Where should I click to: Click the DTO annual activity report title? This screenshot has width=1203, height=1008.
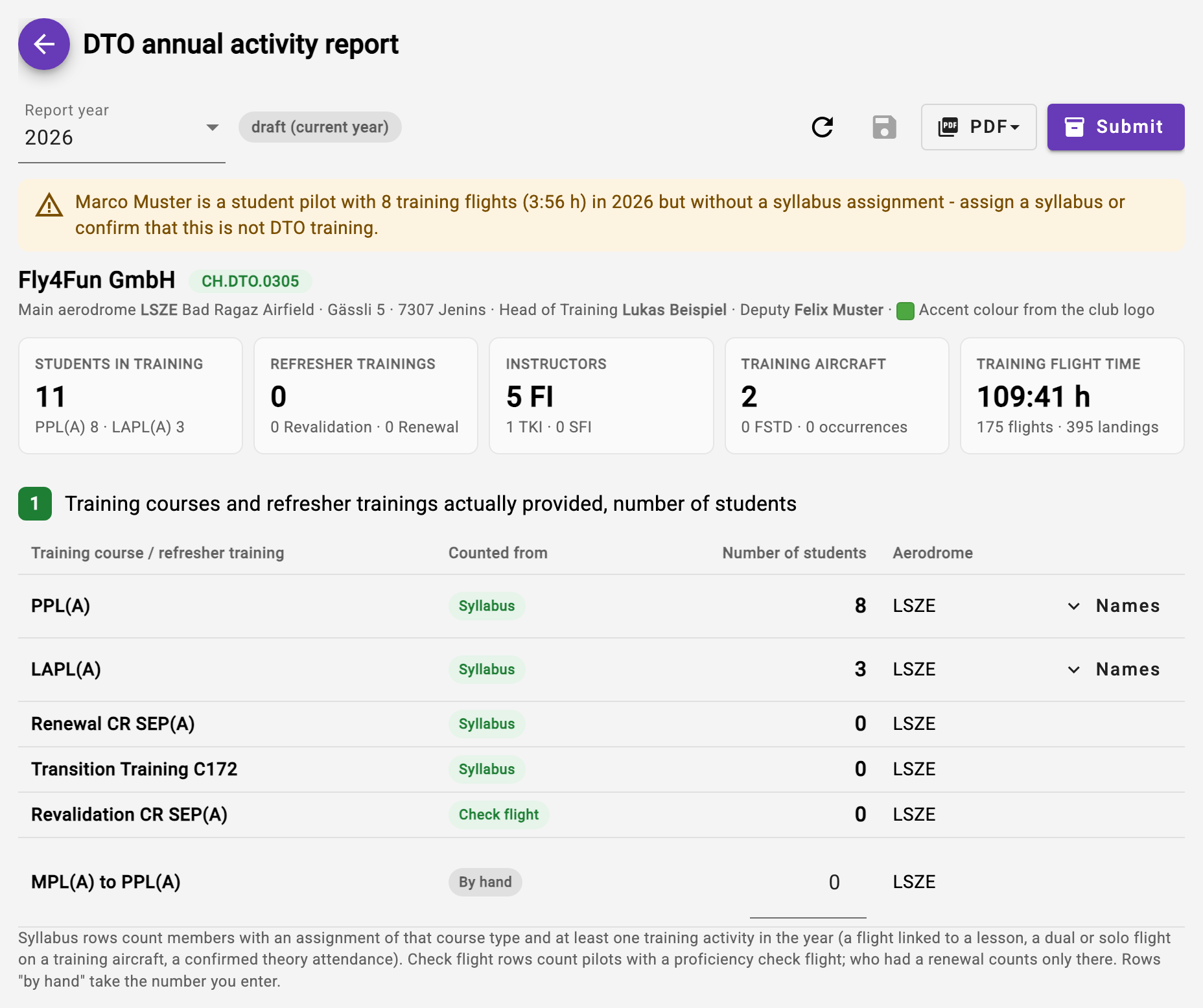pyautogui.click(x=240, y=44)
